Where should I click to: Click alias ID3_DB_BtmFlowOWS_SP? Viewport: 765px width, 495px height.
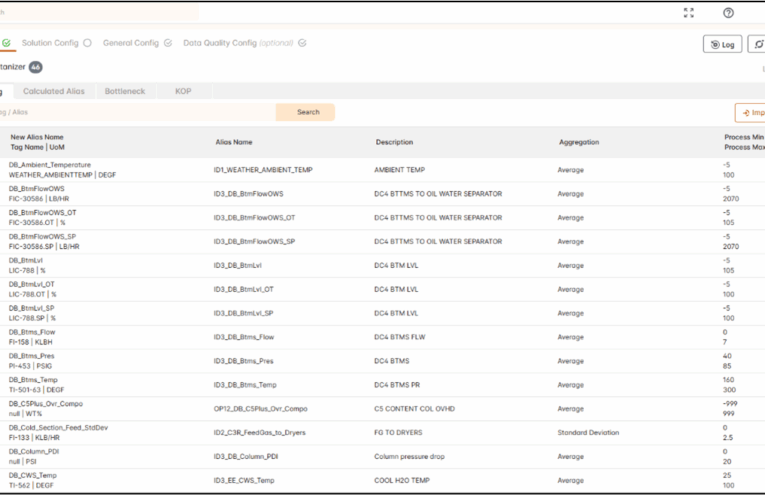pyautogui.click(x=254, y=241)
